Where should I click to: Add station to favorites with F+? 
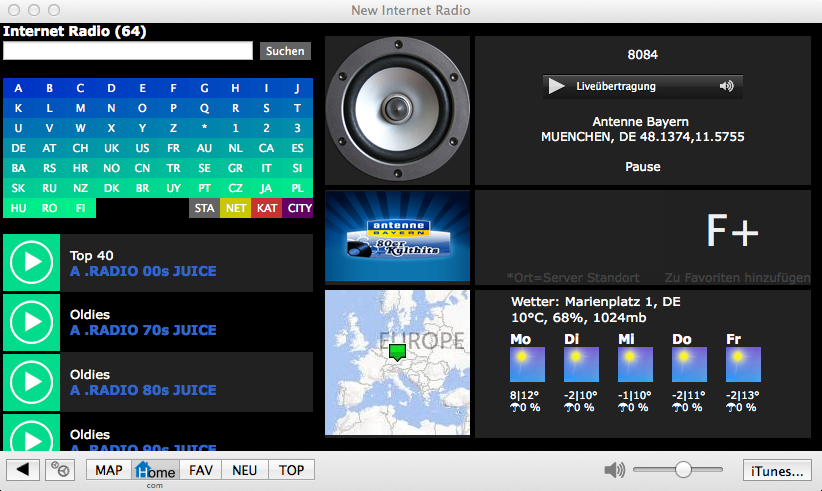coord(732,231)
